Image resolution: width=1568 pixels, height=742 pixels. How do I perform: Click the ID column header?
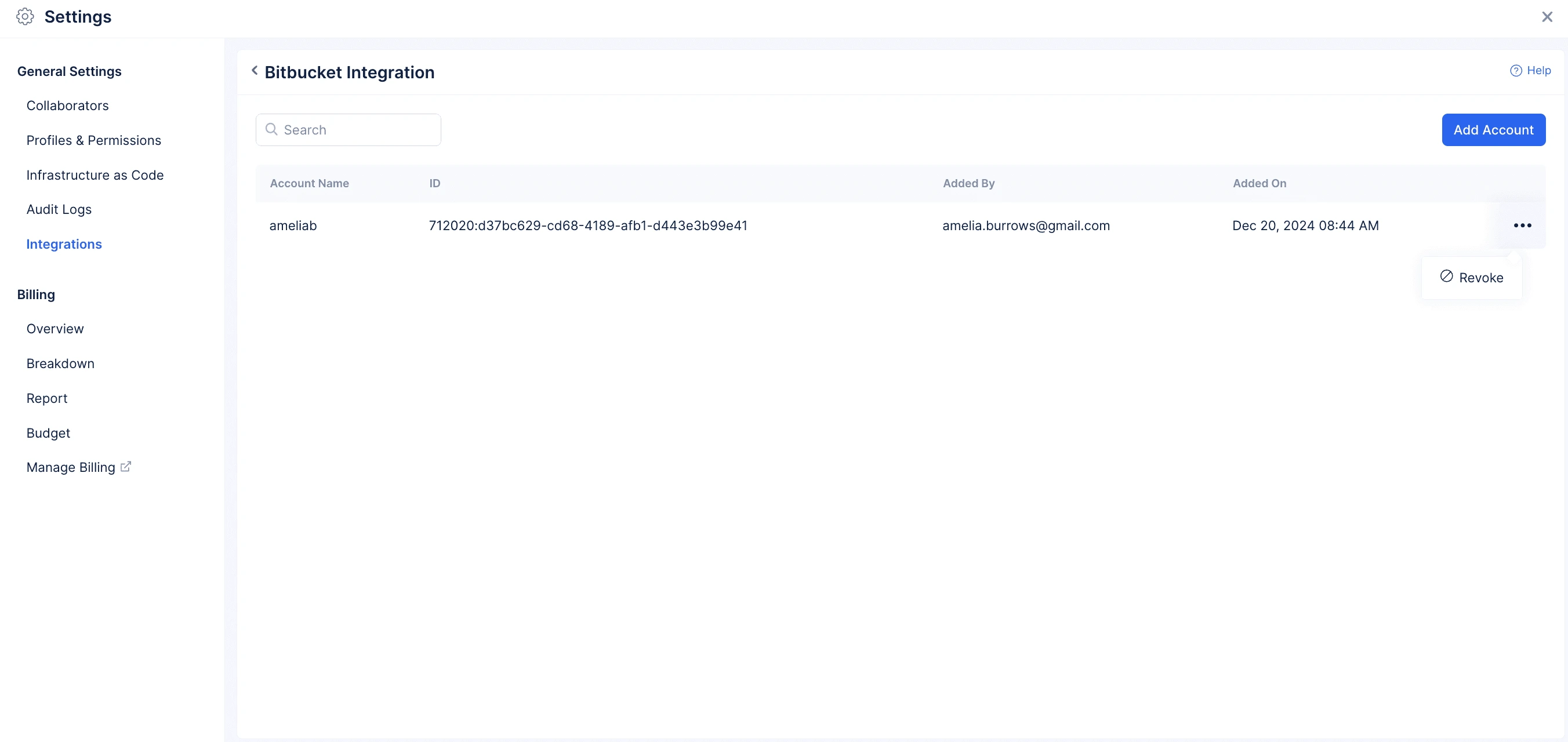coord(434,183)
